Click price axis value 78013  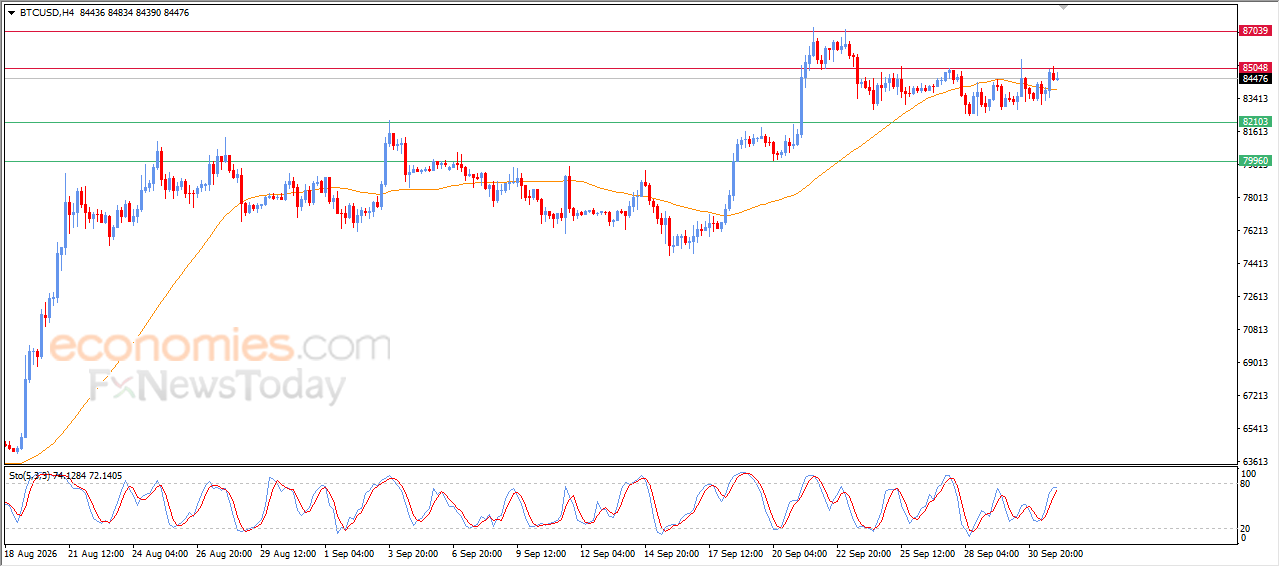pyautogui.click(x=1255, y=198)
